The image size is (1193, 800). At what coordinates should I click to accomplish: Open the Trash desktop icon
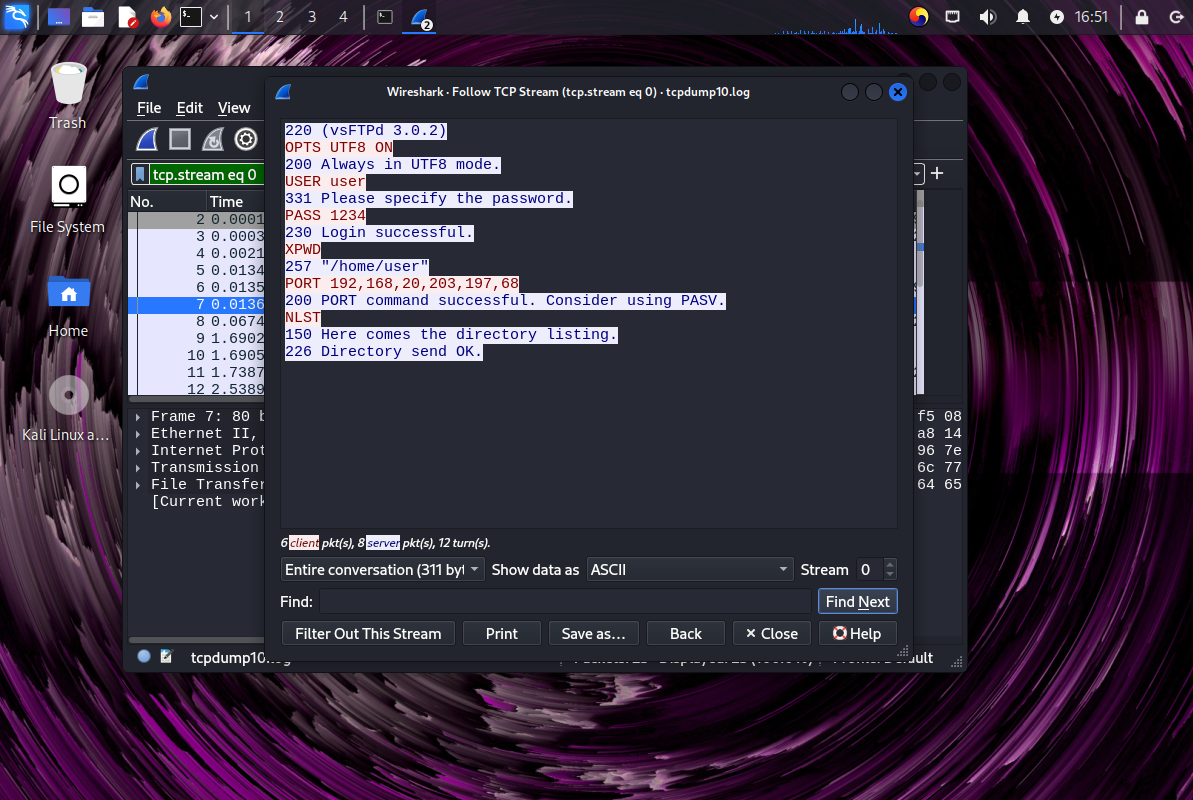click(68, 95)
